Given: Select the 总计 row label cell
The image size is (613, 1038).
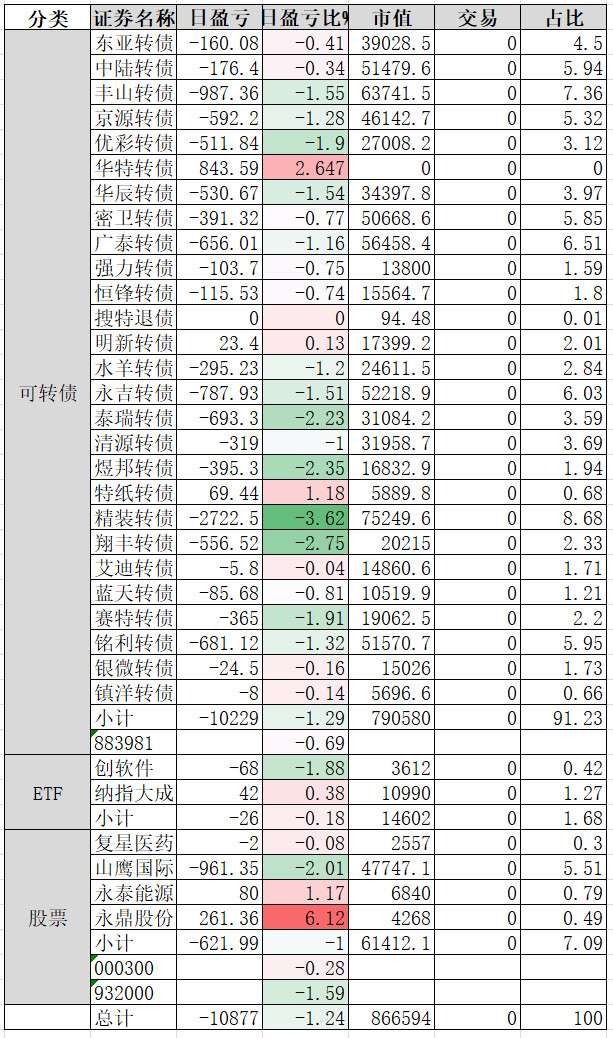Looking at the screenshot, I should pyautogui.click(x=133, y=1018).
